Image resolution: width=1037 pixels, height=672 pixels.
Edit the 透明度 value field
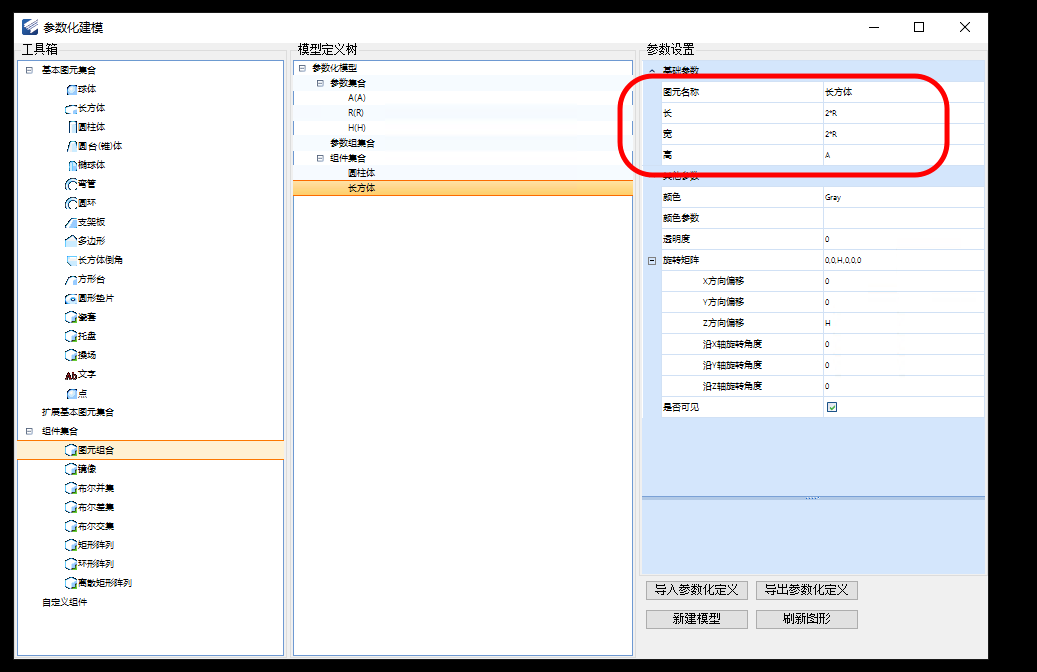(903, 239)
